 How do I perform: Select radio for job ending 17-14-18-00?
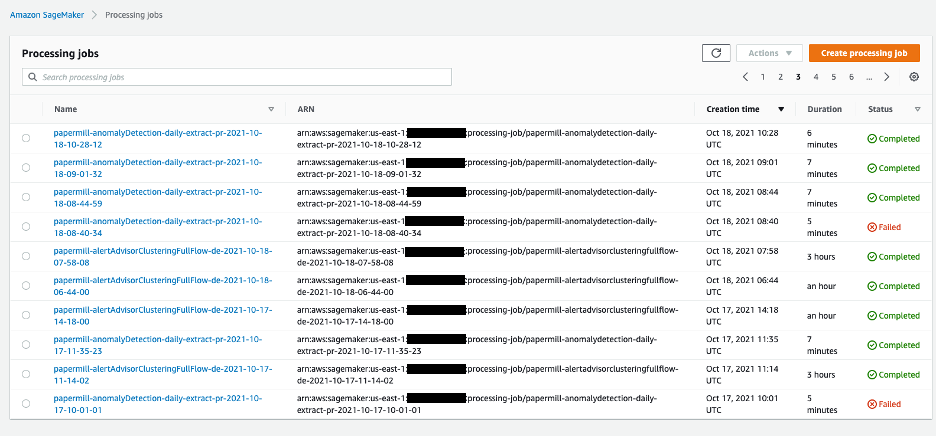(26, 315)
